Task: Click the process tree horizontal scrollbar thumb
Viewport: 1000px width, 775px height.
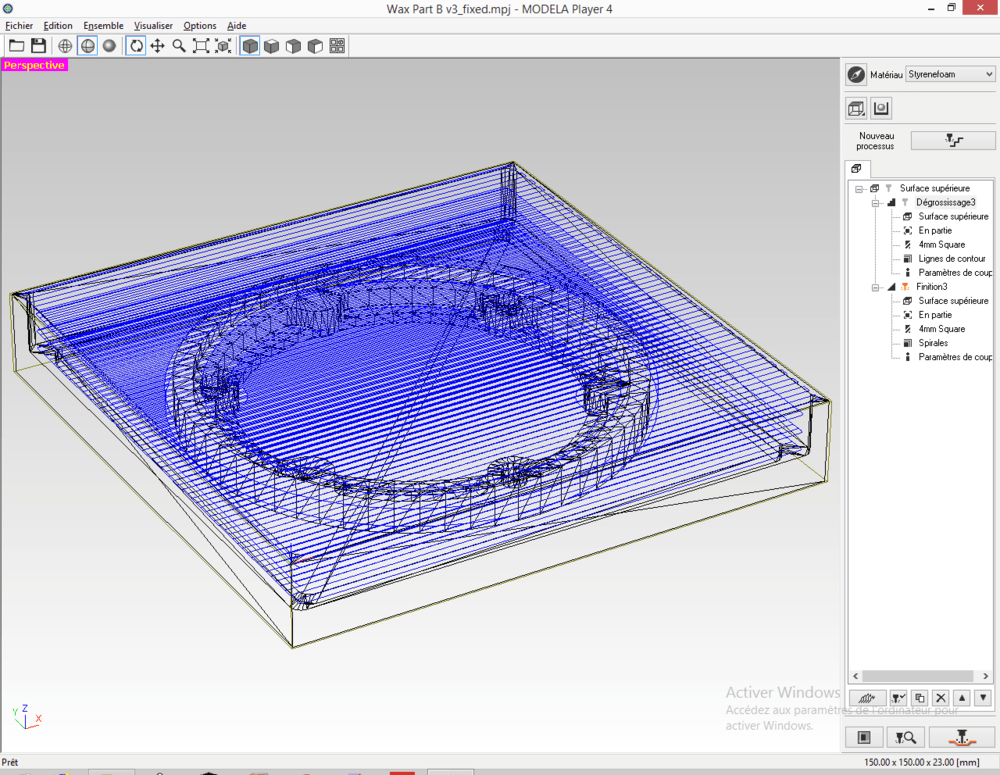Action: 918,675
